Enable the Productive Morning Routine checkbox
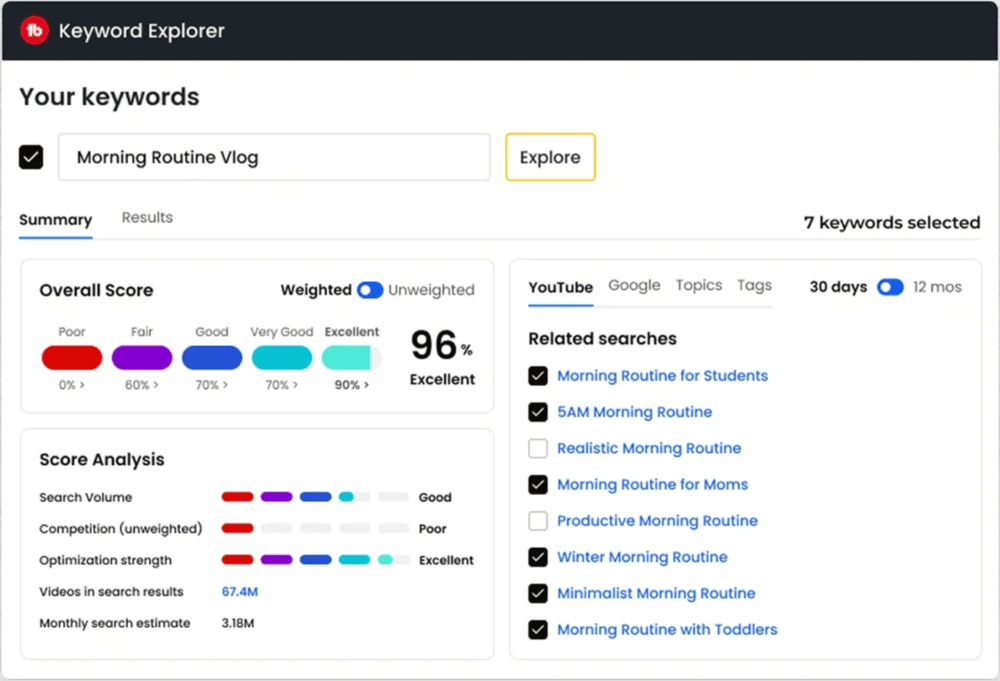Viewport: 1000px width, 681px height. 538,521
